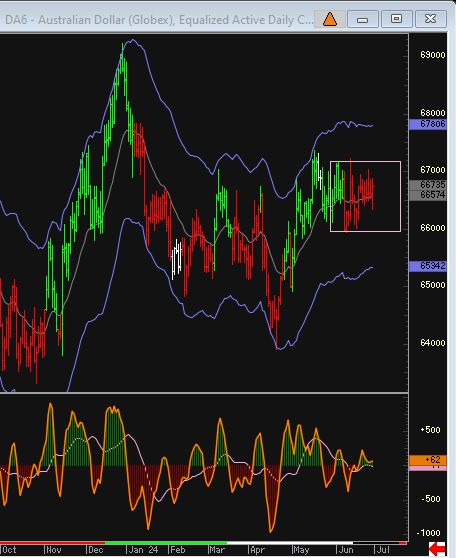Click the Feb label on time axis

(178, 550)
